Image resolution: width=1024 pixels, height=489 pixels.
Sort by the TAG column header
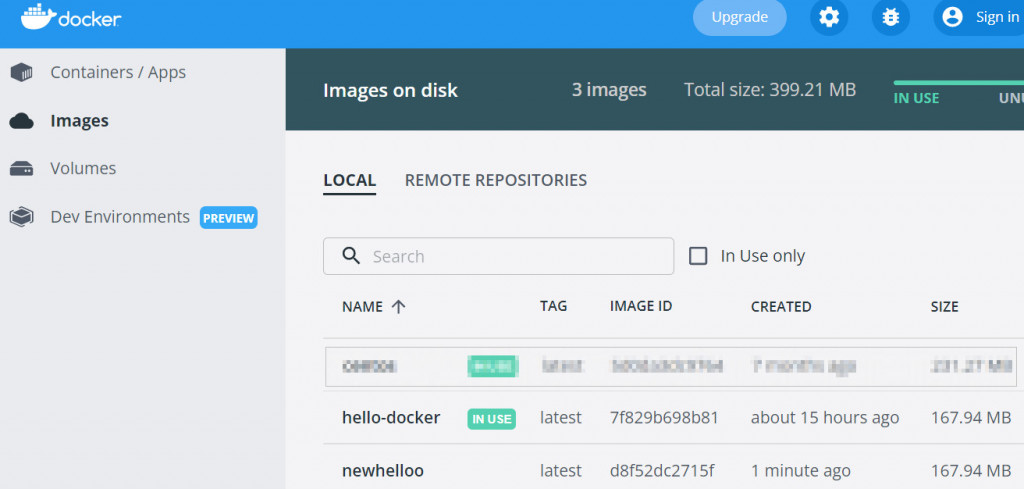pyautogui.click(x=553, y=306)
